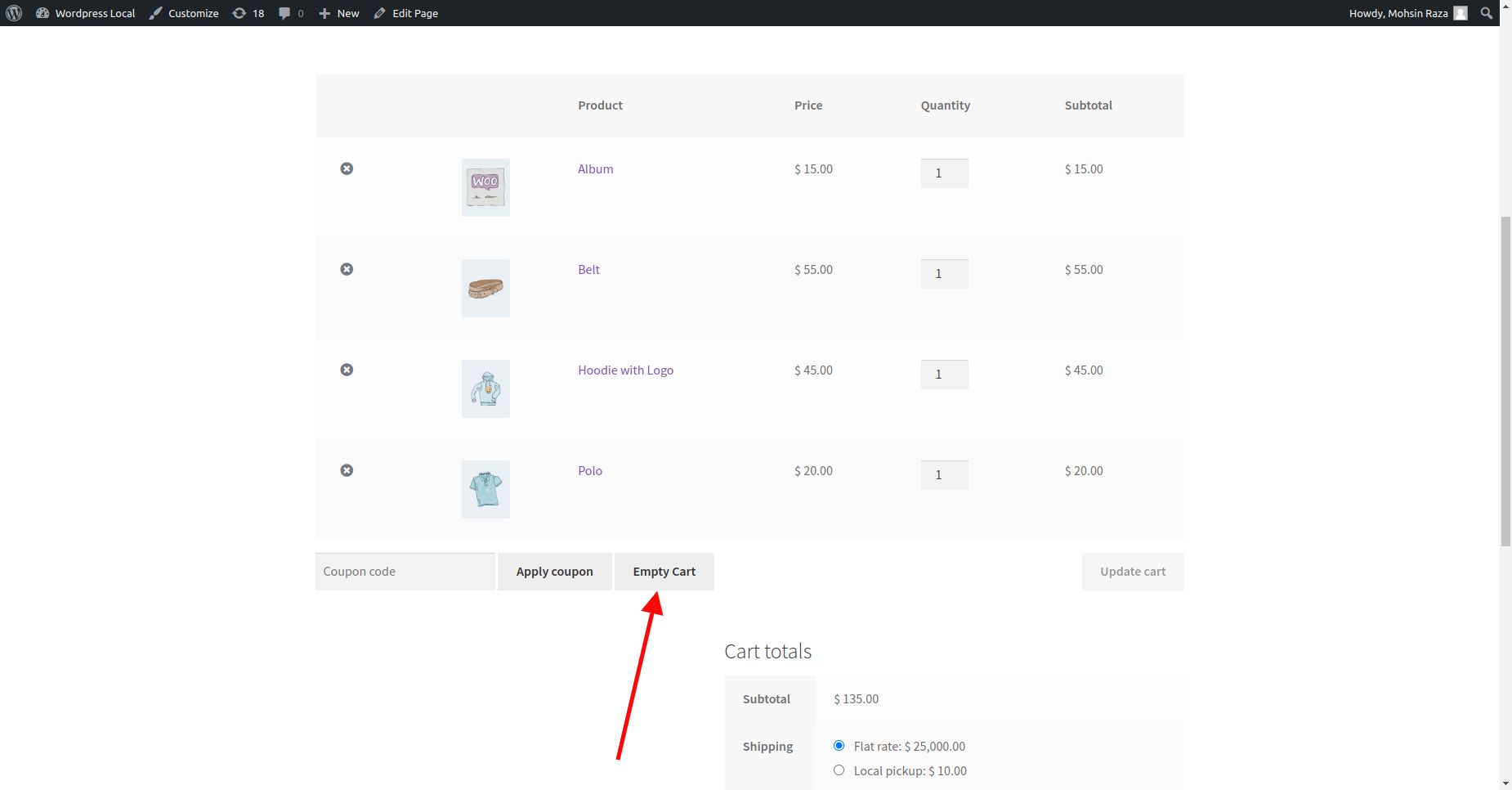The width and height of the screenshot is (1512, 790).
Task: Click Edit Page in the admin bar
Action: 406,13
